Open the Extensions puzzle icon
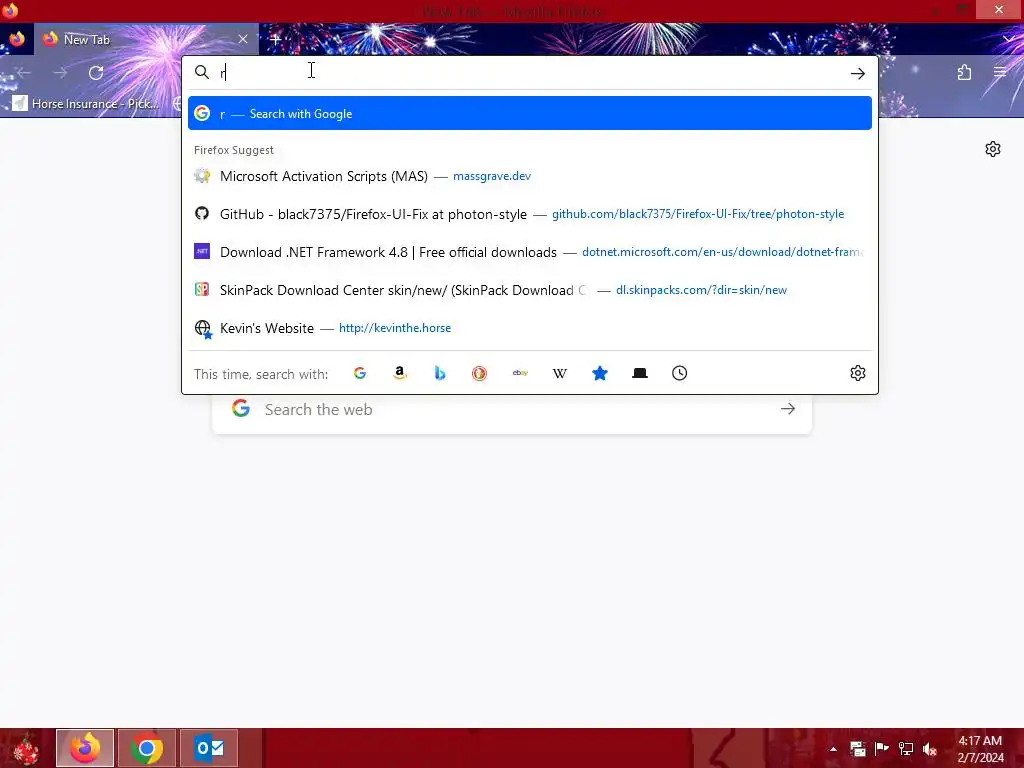1024x768 pixels. [x=964, y=72]
